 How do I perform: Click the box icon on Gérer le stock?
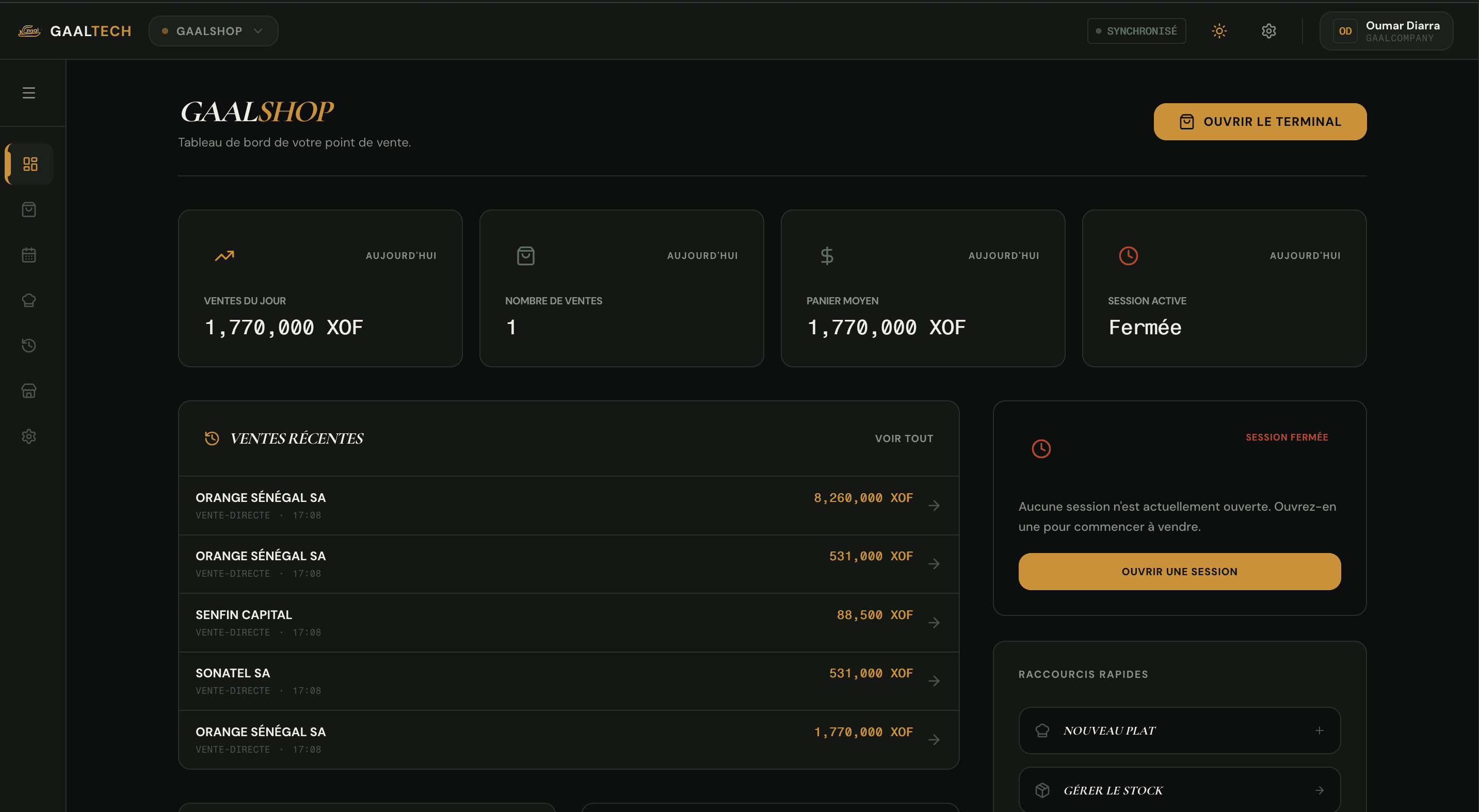coord(1042,790)
